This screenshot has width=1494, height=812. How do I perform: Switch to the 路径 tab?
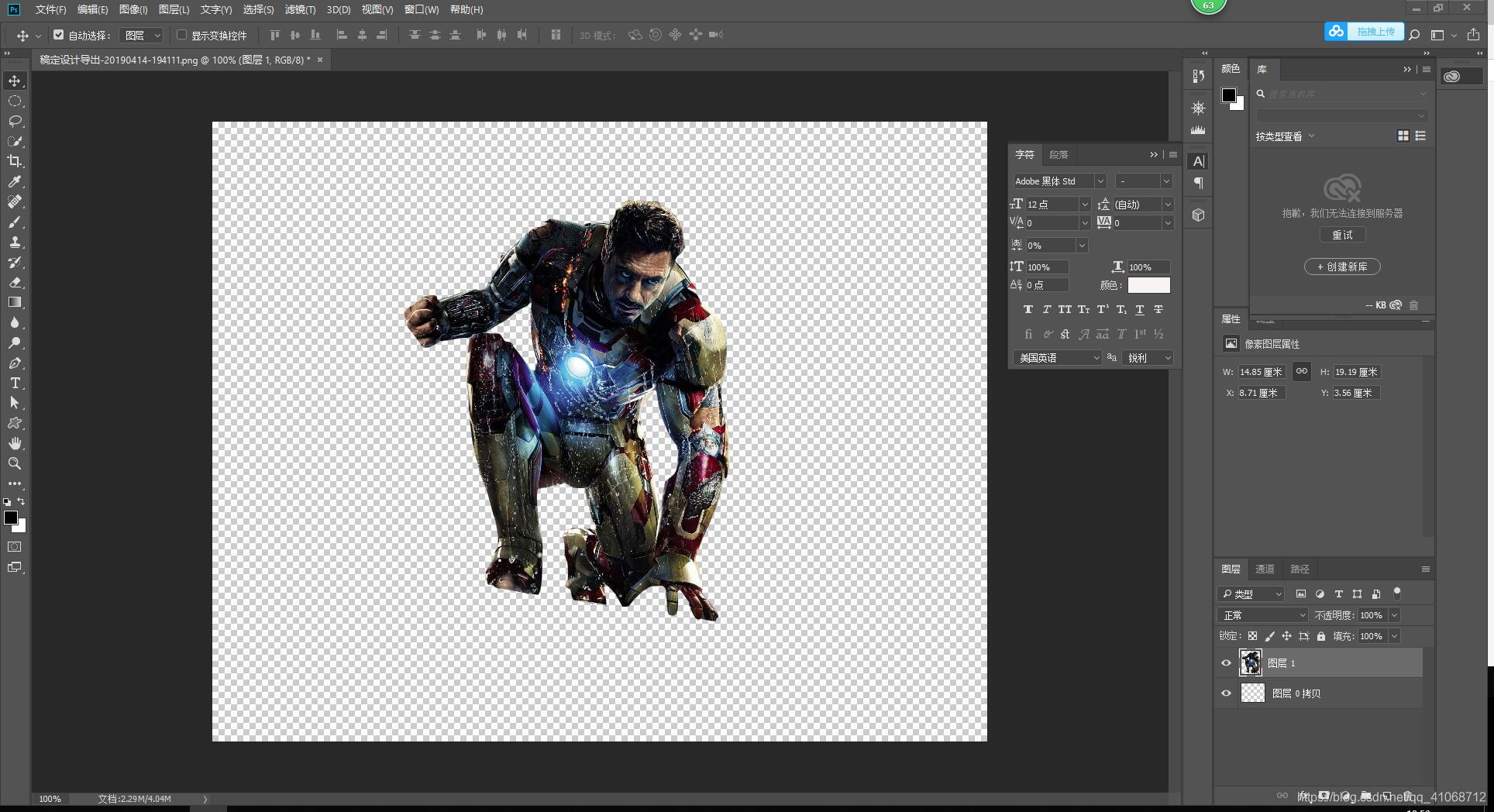[1300, 569]
